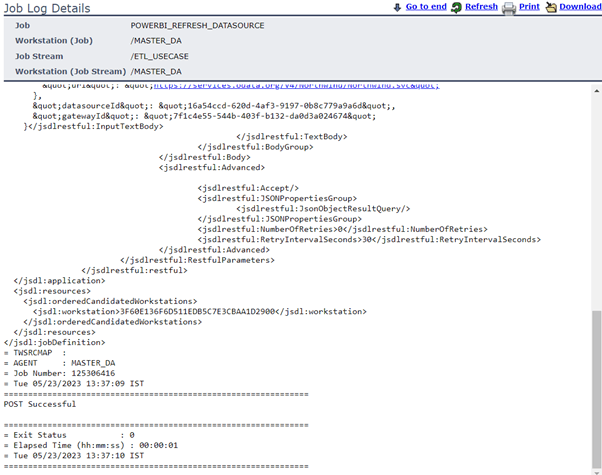Click the Go to end down-arrow icon

coord(397,7)
